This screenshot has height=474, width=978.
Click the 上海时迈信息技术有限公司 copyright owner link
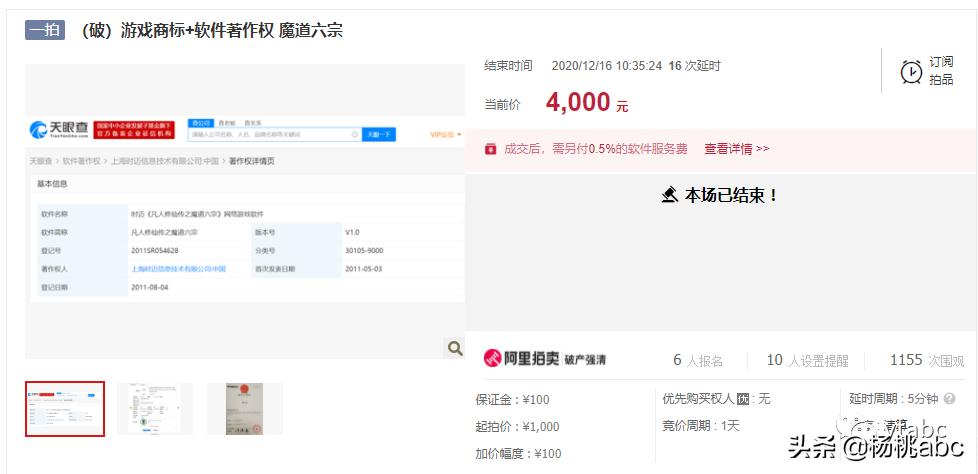(x=178, y=269)
